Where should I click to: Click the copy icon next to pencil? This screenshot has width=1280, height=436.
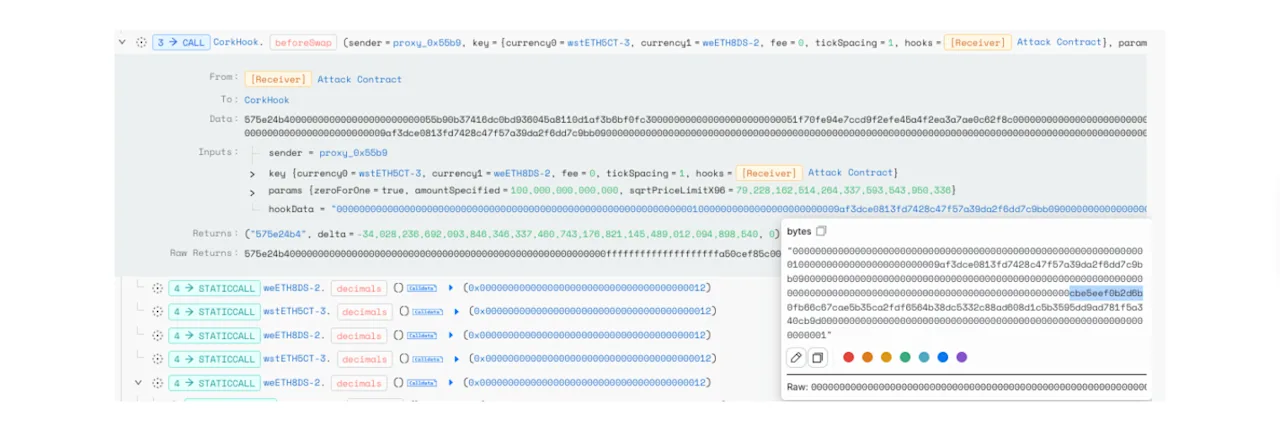[818, 357]
